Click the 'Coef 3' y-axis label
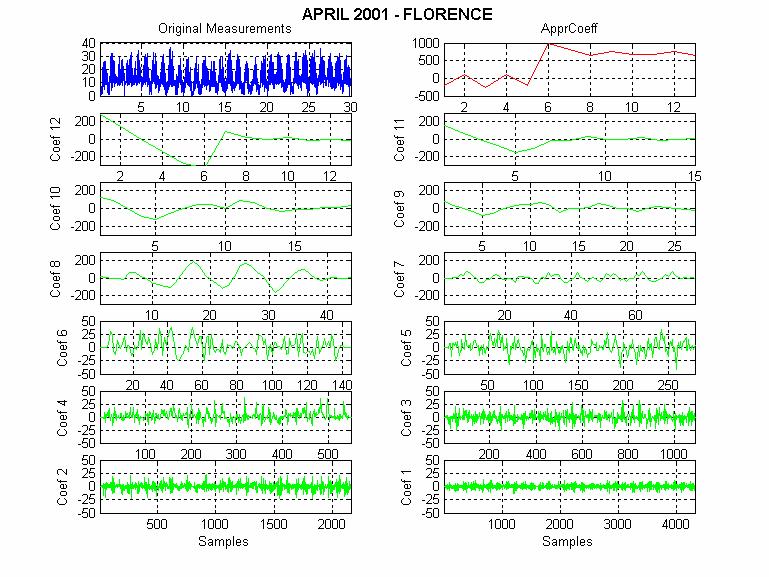Image resolution: width=769 pixels, height=577 pixels. [x=406, y=418]
